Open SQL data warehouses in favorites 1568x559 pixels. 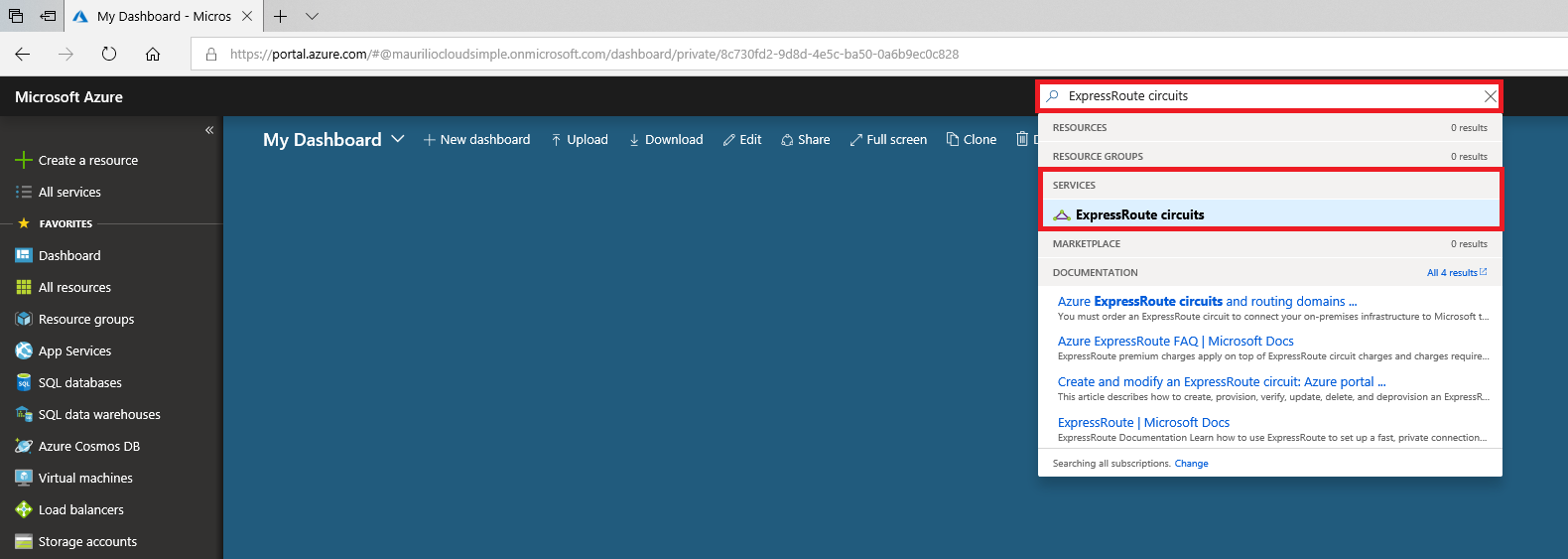pos(99,414)
